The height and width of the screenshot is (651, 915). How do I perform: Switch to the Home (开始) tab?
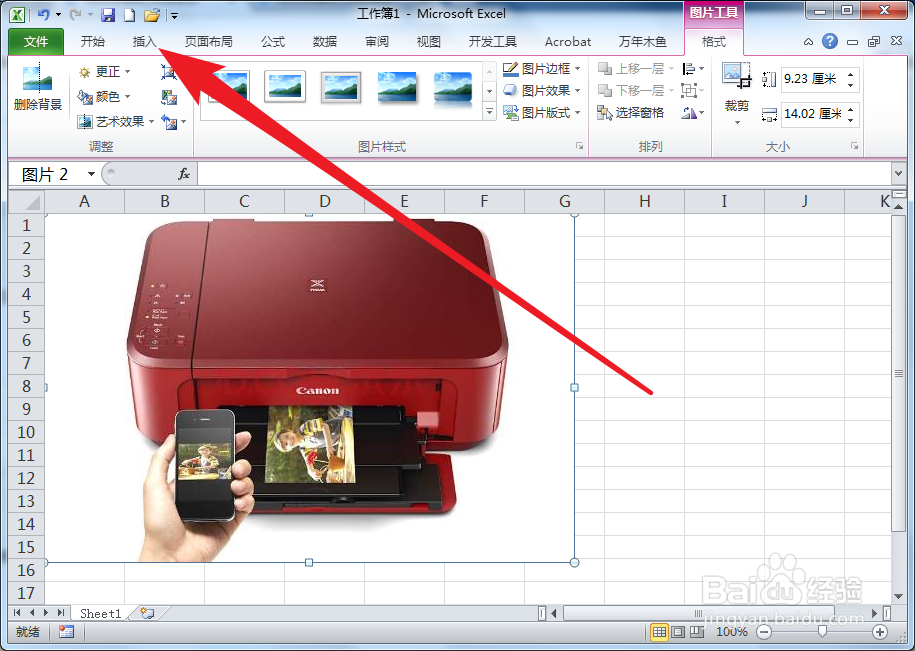(93, 41)
